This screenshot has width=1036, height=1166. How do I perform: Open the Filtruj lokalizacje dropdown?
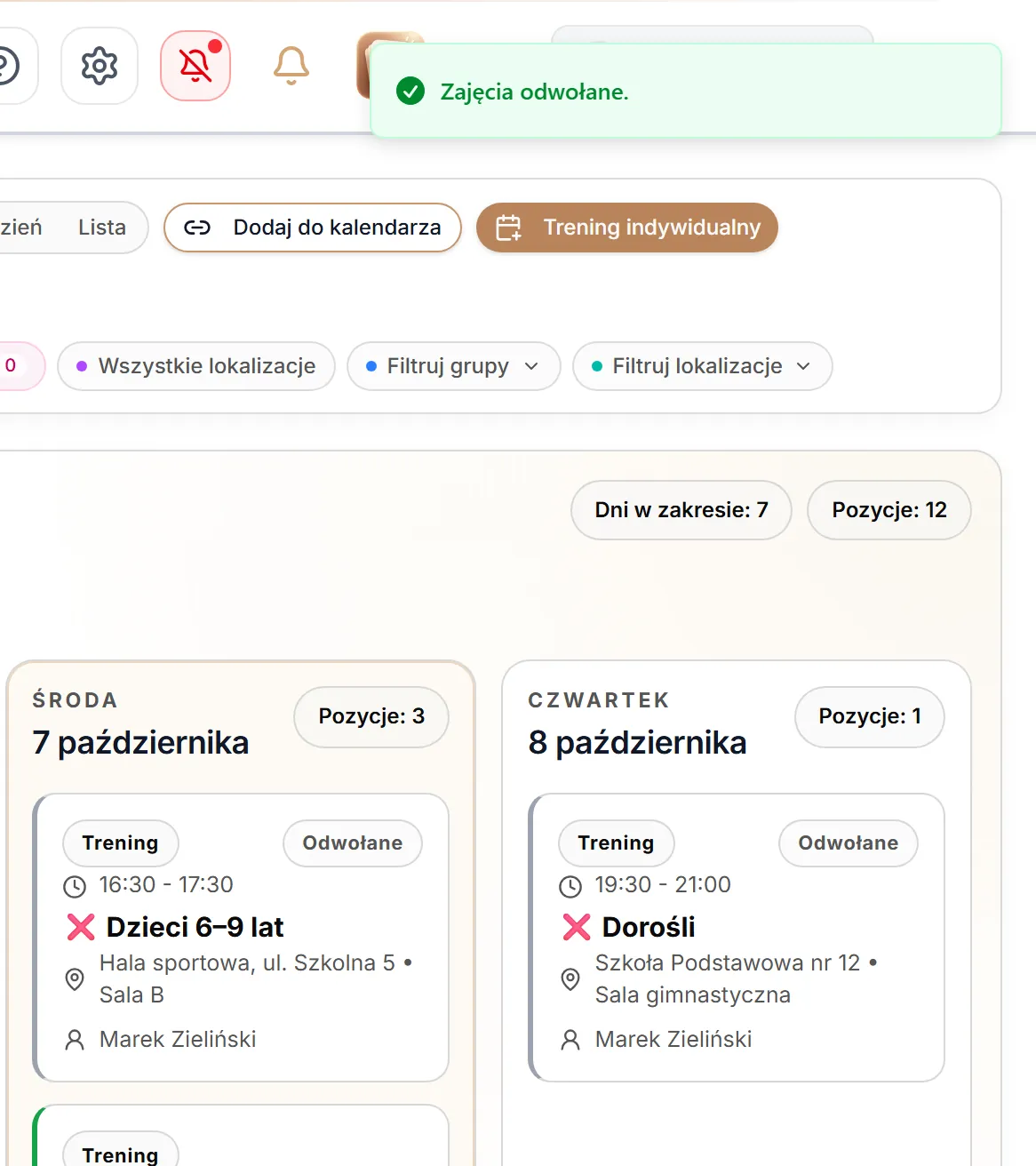[x=703, y=366]
